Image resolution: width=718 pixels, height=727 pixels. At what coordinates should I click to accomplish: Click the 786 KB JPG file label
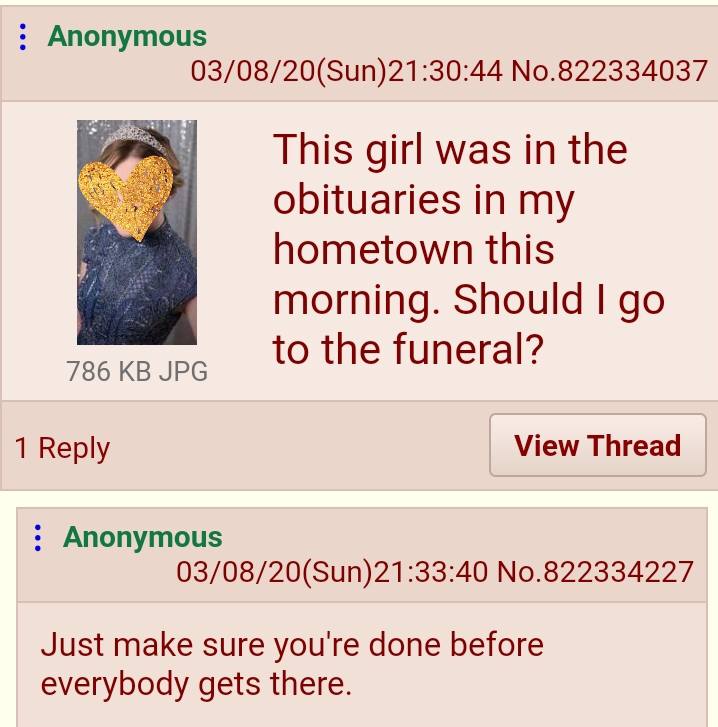[x=137, y=371]
